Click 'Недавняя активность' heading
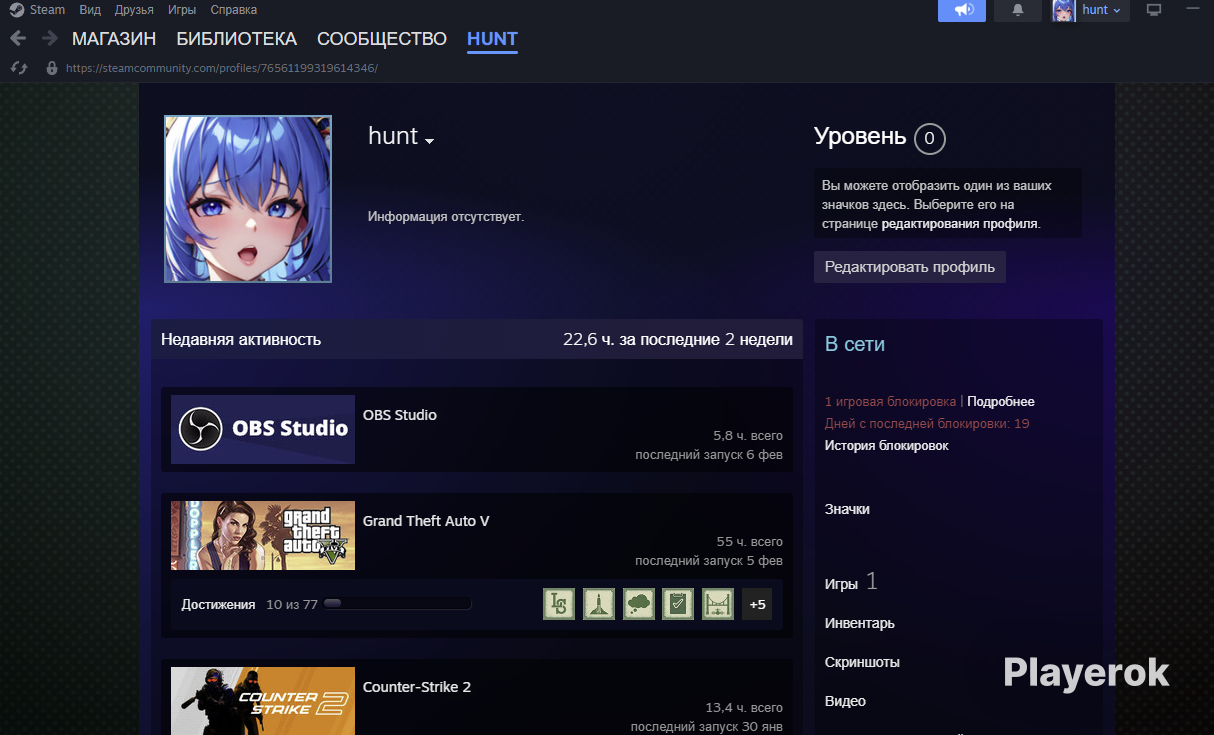The height and width of the screenshot is (735, 1214). point(241,339)
